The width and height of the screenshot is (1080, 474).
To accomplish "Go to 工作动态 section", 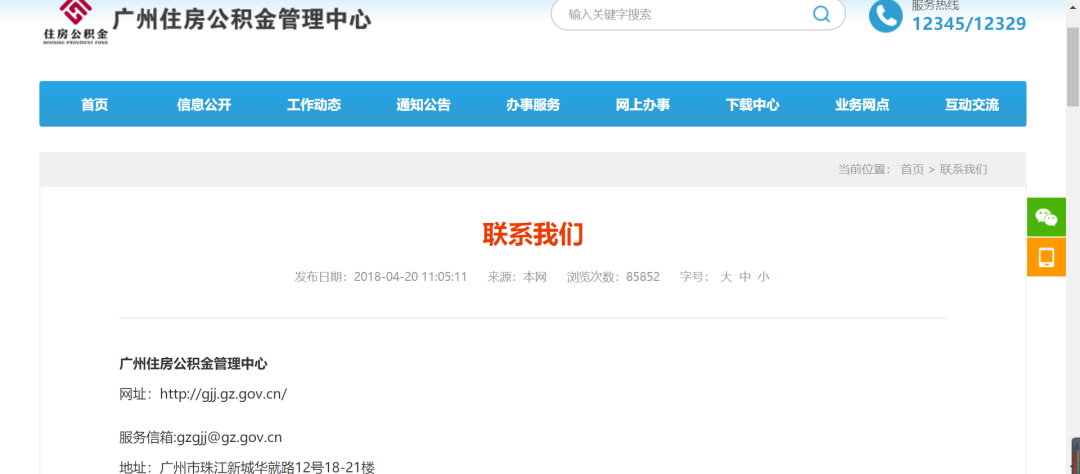I will [x=314, y=105].
